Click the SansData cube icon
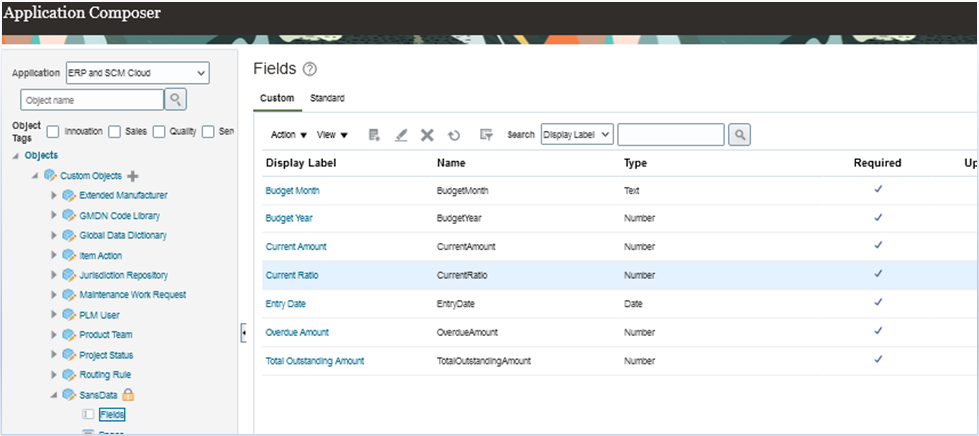 [x=69, y=395]
